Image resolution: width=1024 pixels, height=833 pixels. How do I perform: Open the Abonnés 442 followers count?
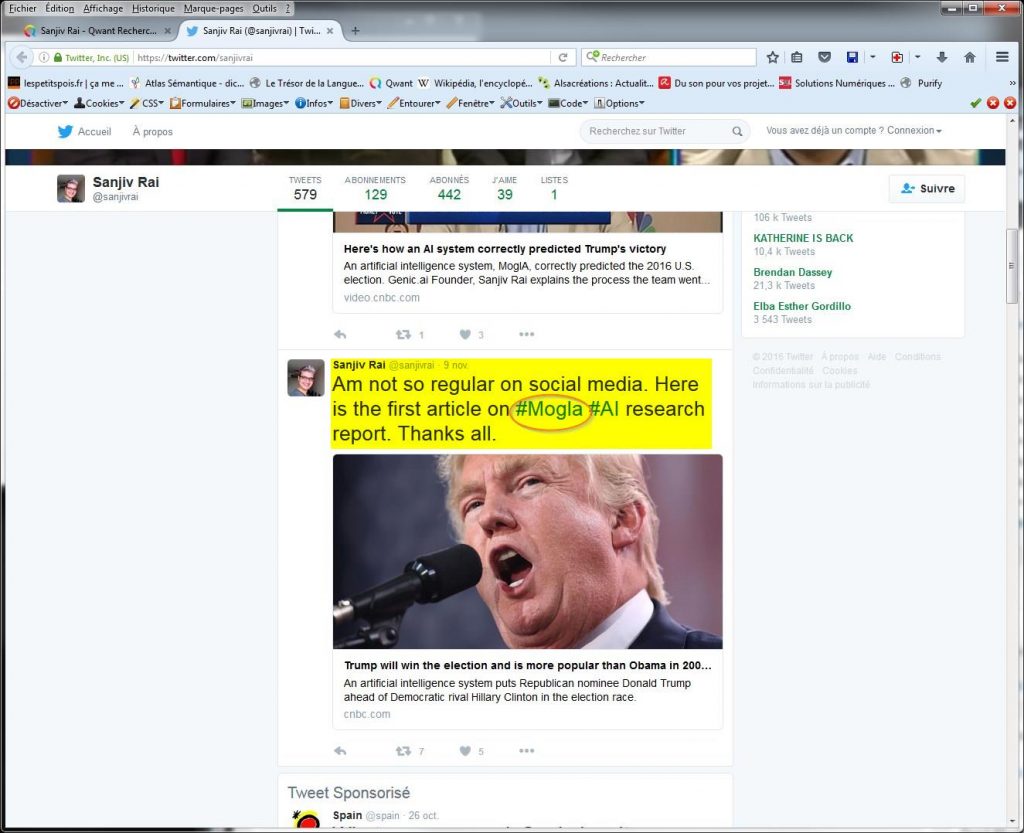pos(449,188)
